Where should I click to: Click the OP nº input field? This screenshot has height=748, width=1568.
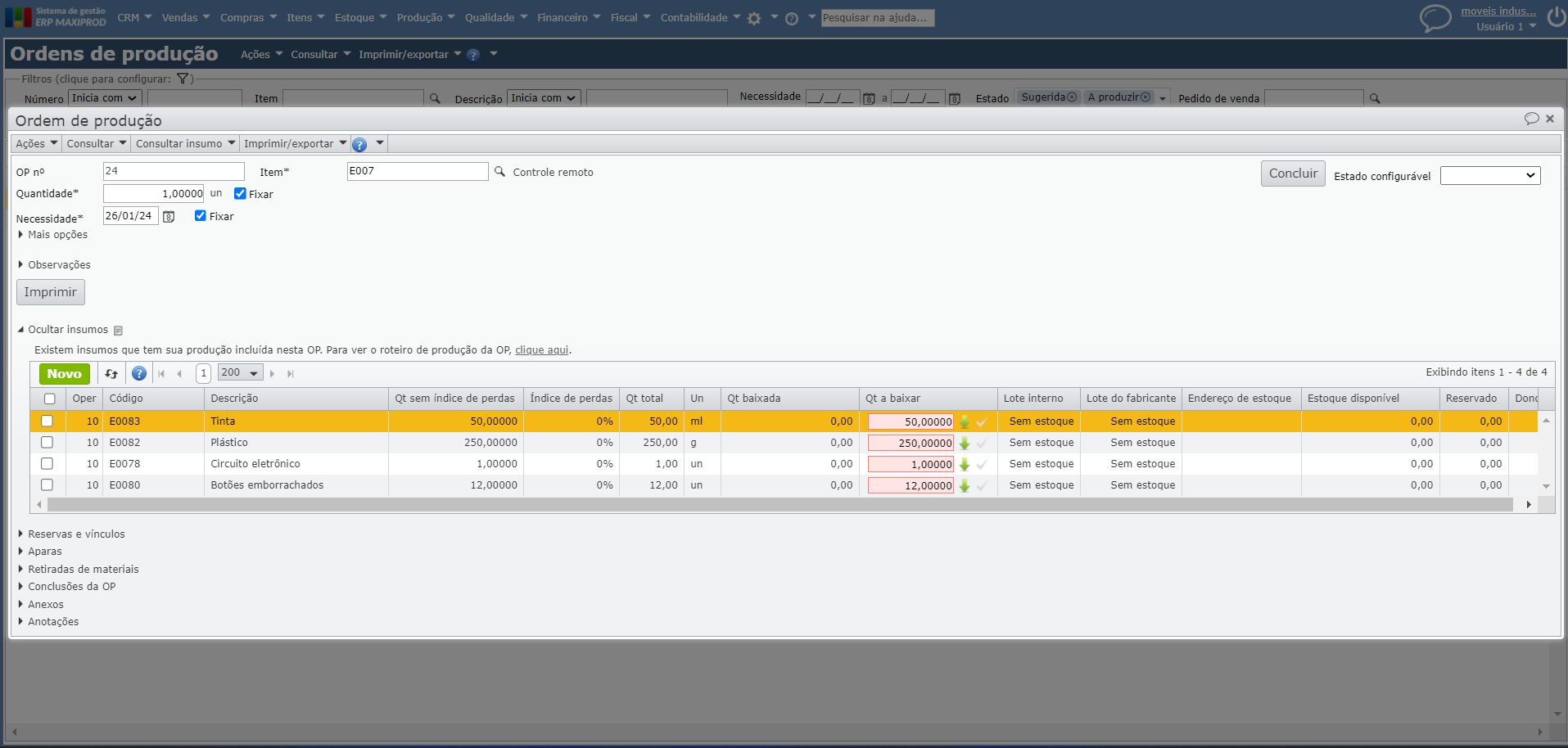point(174,171)
